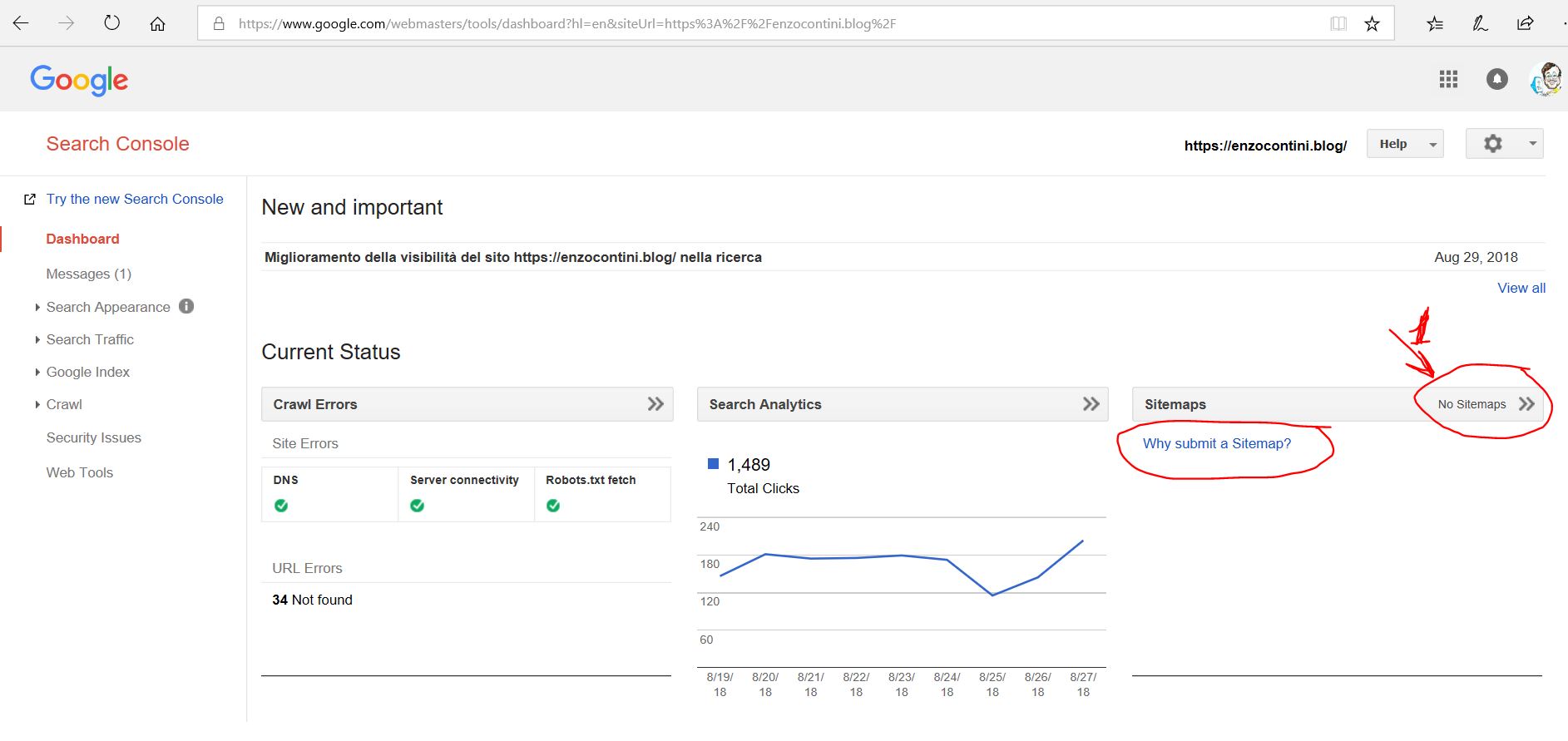The width and height of the screenshot is (1568, 741).
Task: Open Search Analytics double-arrow icon
Action: coord(1091,404)
